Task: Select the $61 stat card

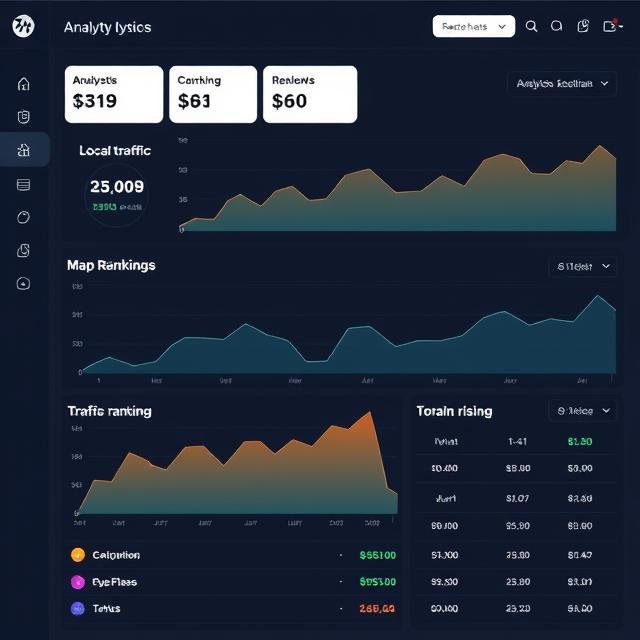Action: pos(211,94)
